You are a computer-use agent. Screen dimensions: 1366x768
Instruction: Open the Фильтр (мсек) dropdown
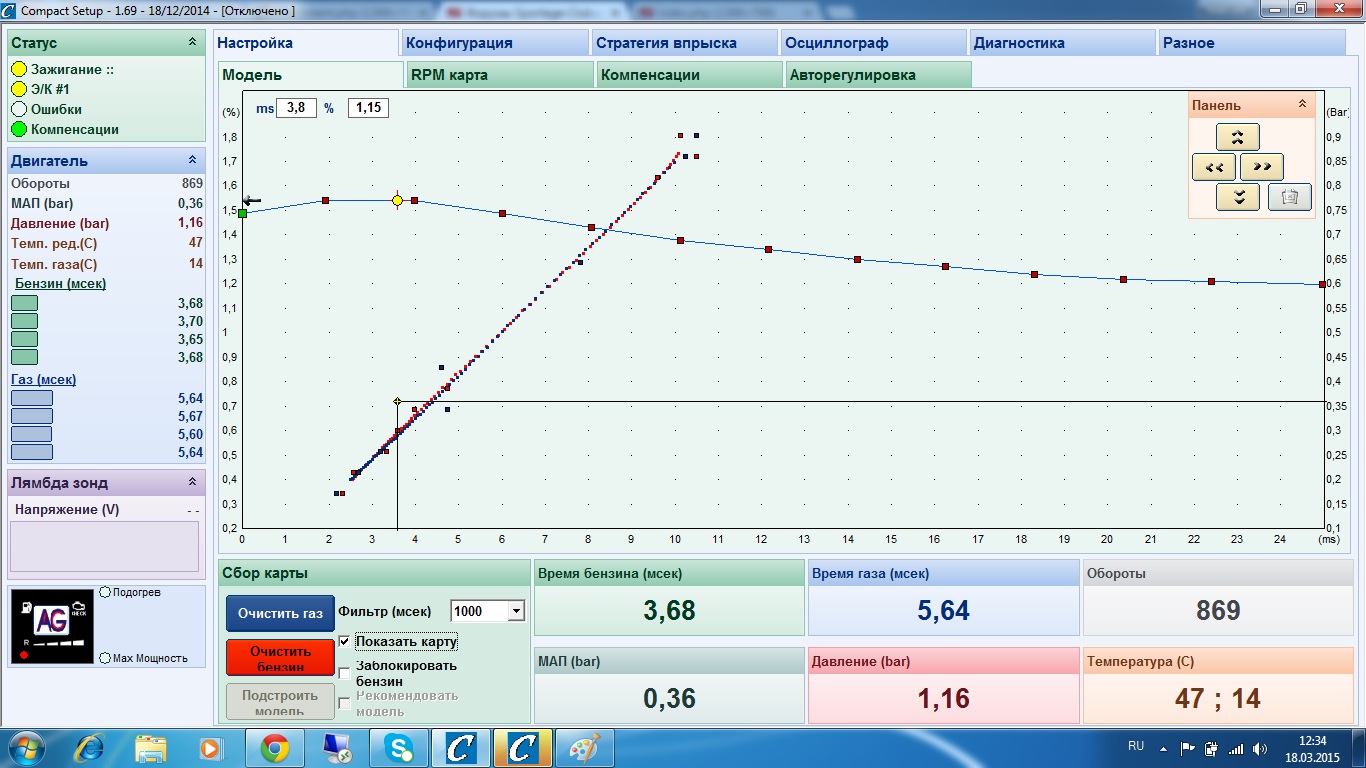pyautogui.click(x=516, y=611)
